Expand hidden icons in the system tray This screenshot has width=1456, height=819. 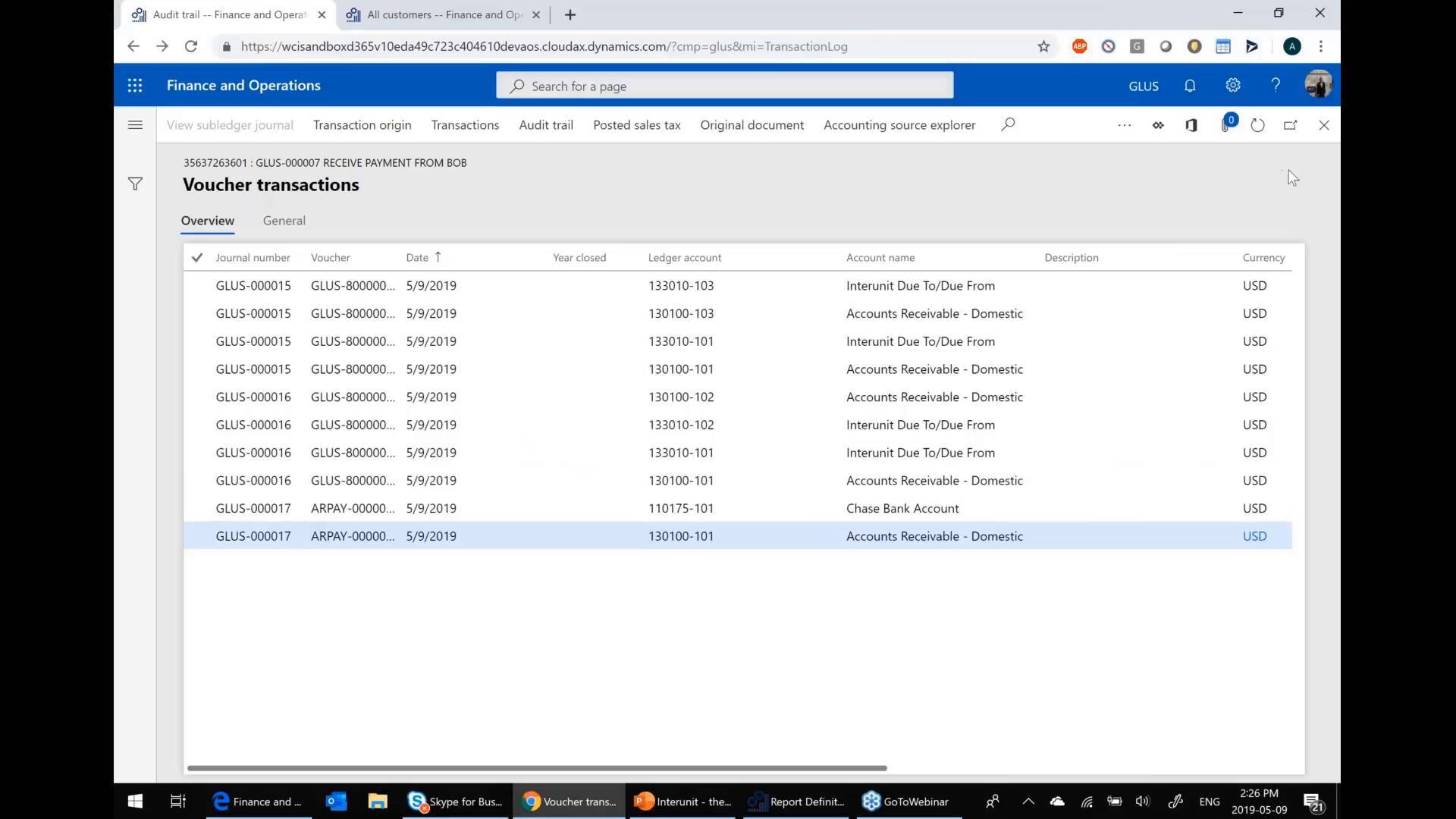click(x=1028, y=801)
